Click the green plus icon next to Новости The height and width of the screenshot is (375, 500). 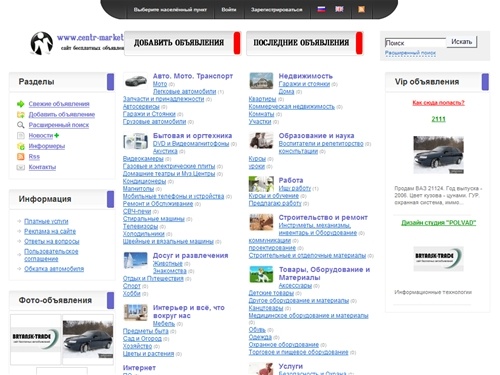point(57,135)
